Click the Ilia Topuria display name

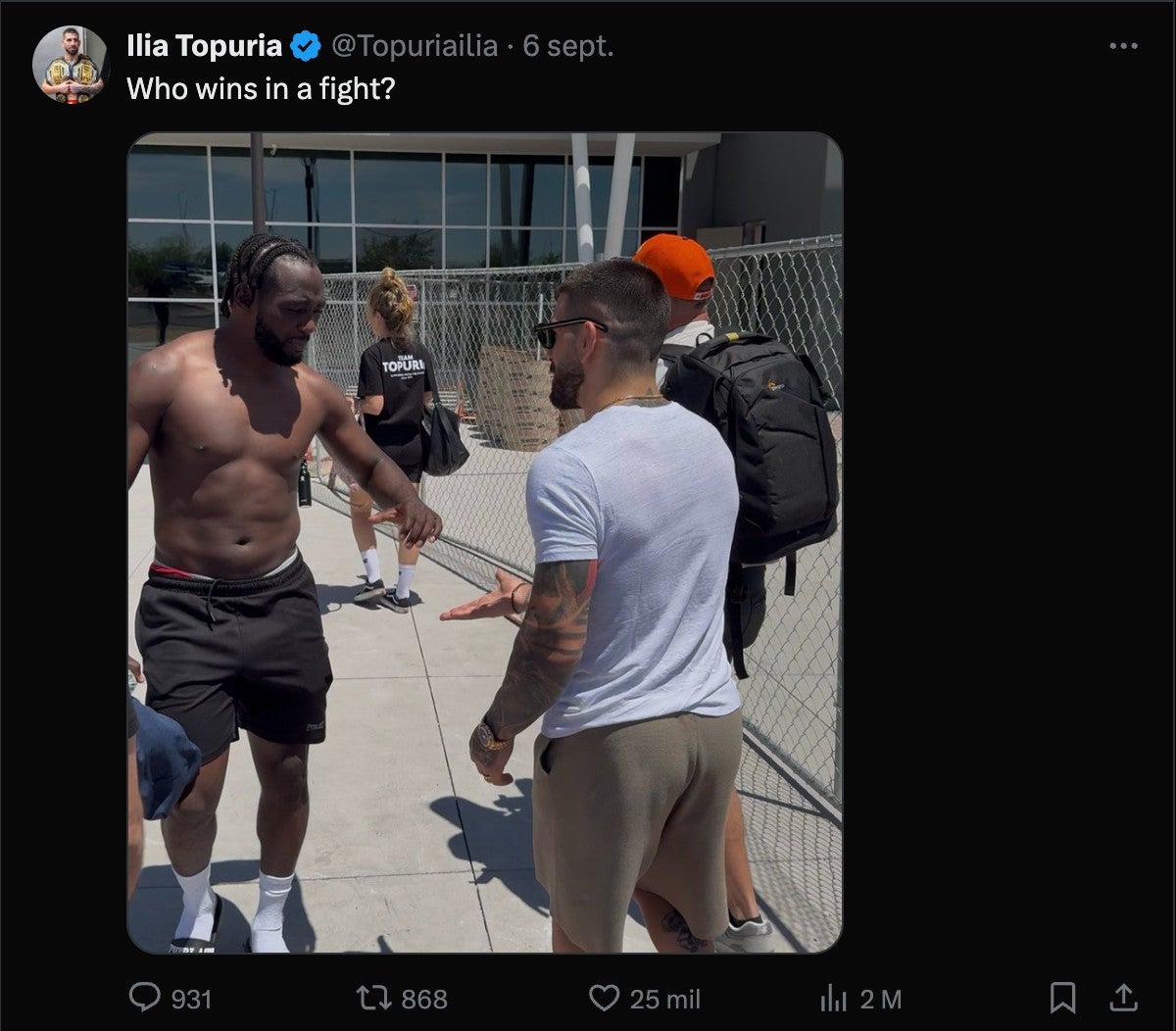[204, 46]
